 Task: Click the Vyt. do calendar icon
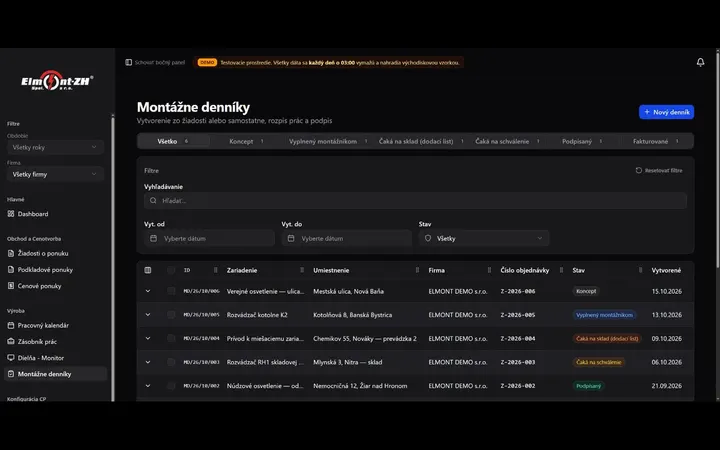pos(291,238)
